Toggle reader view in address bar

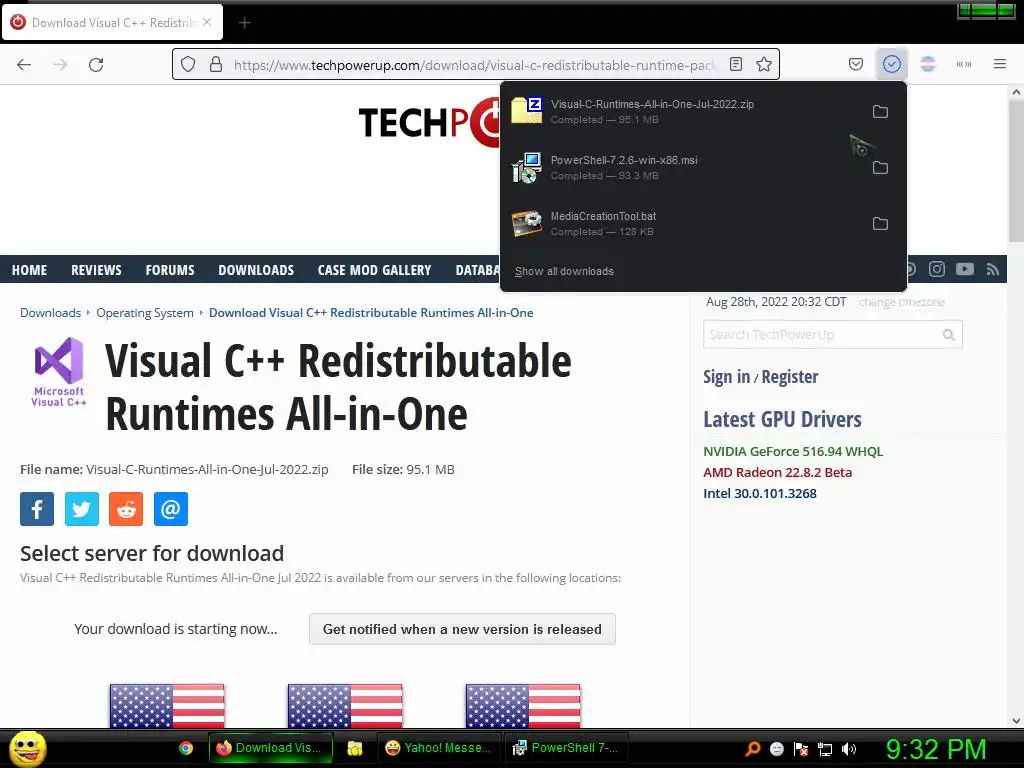[x=735, y=64]
